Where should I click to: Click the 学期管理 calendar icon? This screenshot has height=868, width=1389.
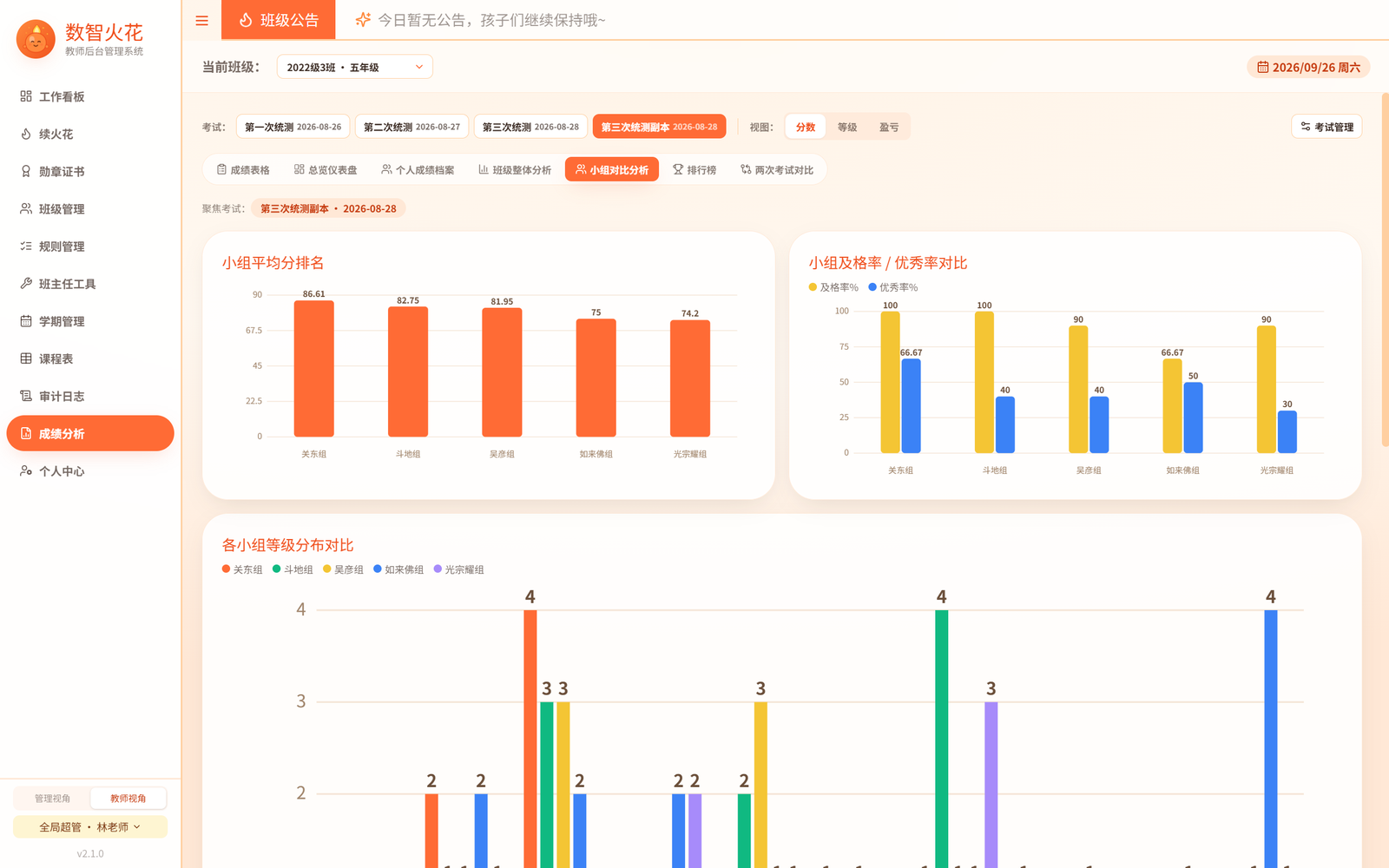(x=26, y=320)
